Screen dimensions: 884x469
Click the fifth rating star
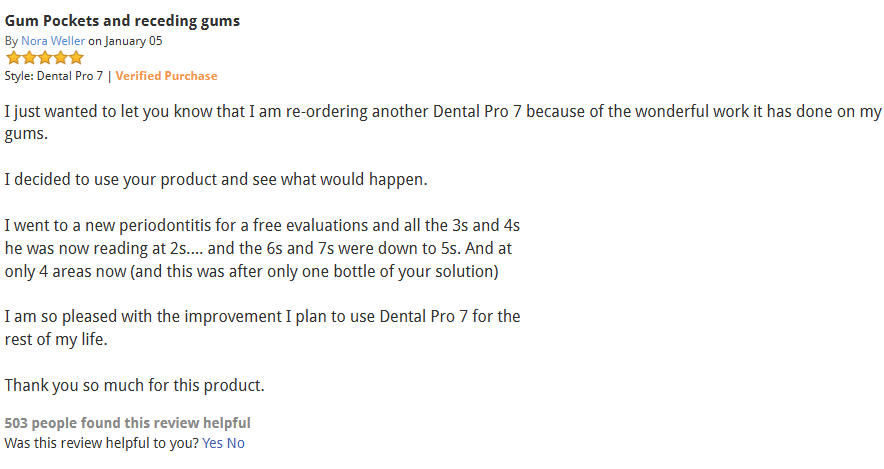(76, 58)
